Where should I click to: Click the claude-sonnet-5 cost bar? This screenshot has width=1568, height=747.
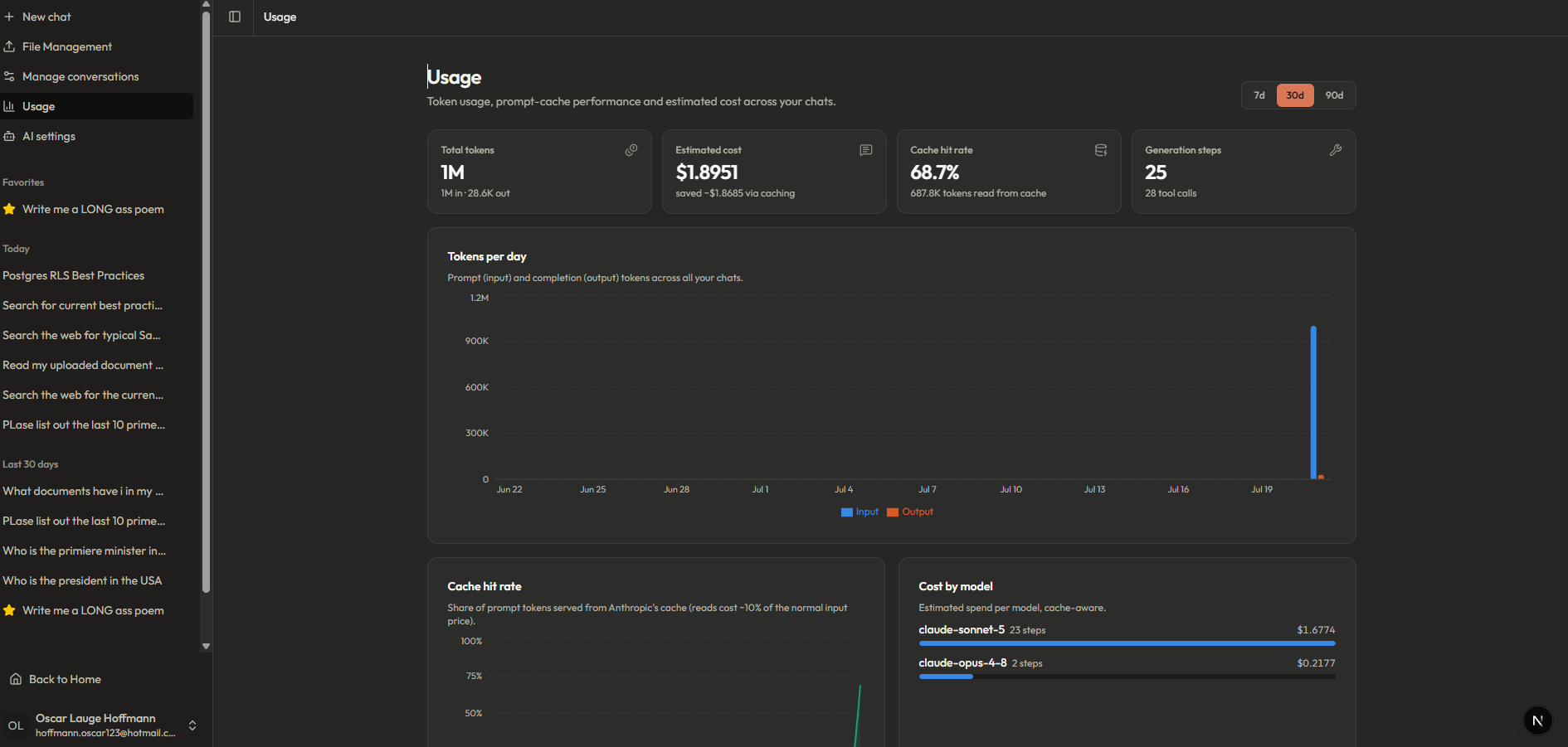pyautogui.click(x=1127, y=643)
